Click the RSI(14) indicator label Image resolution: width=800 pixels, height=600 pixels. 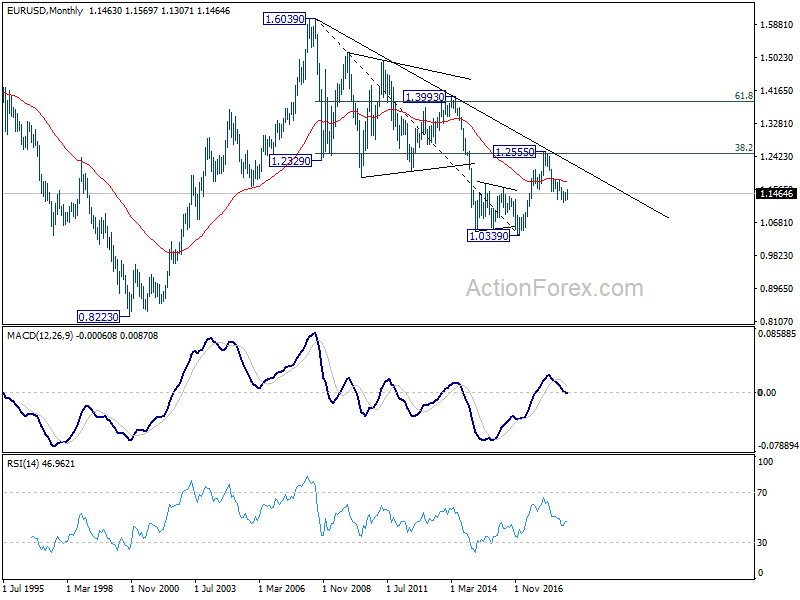click(21, 464)
